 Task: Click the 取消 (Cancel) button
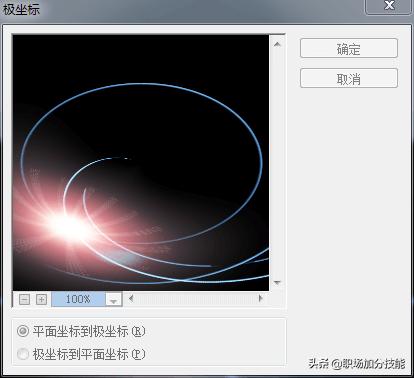[349, 78]
